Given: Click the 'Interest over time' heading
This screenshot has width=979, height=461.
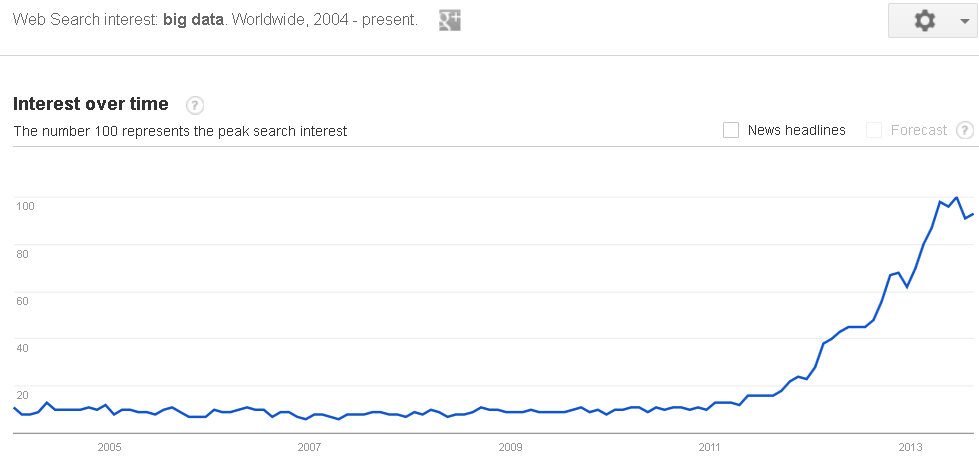Looking at the screenshot, I should pyautogui.click(x=91, y=104).
